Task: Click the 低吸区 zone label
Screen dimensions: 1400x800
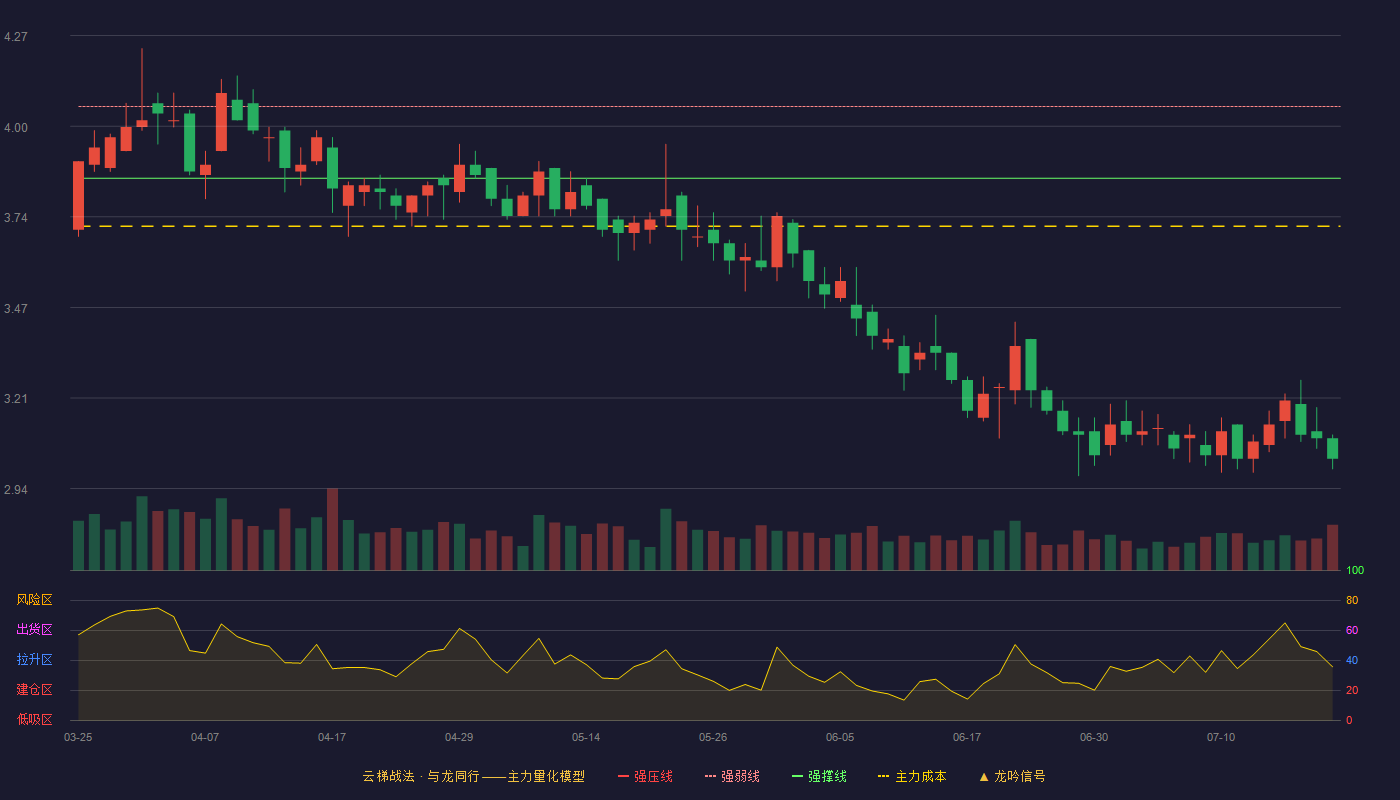Action: [34, 719]
